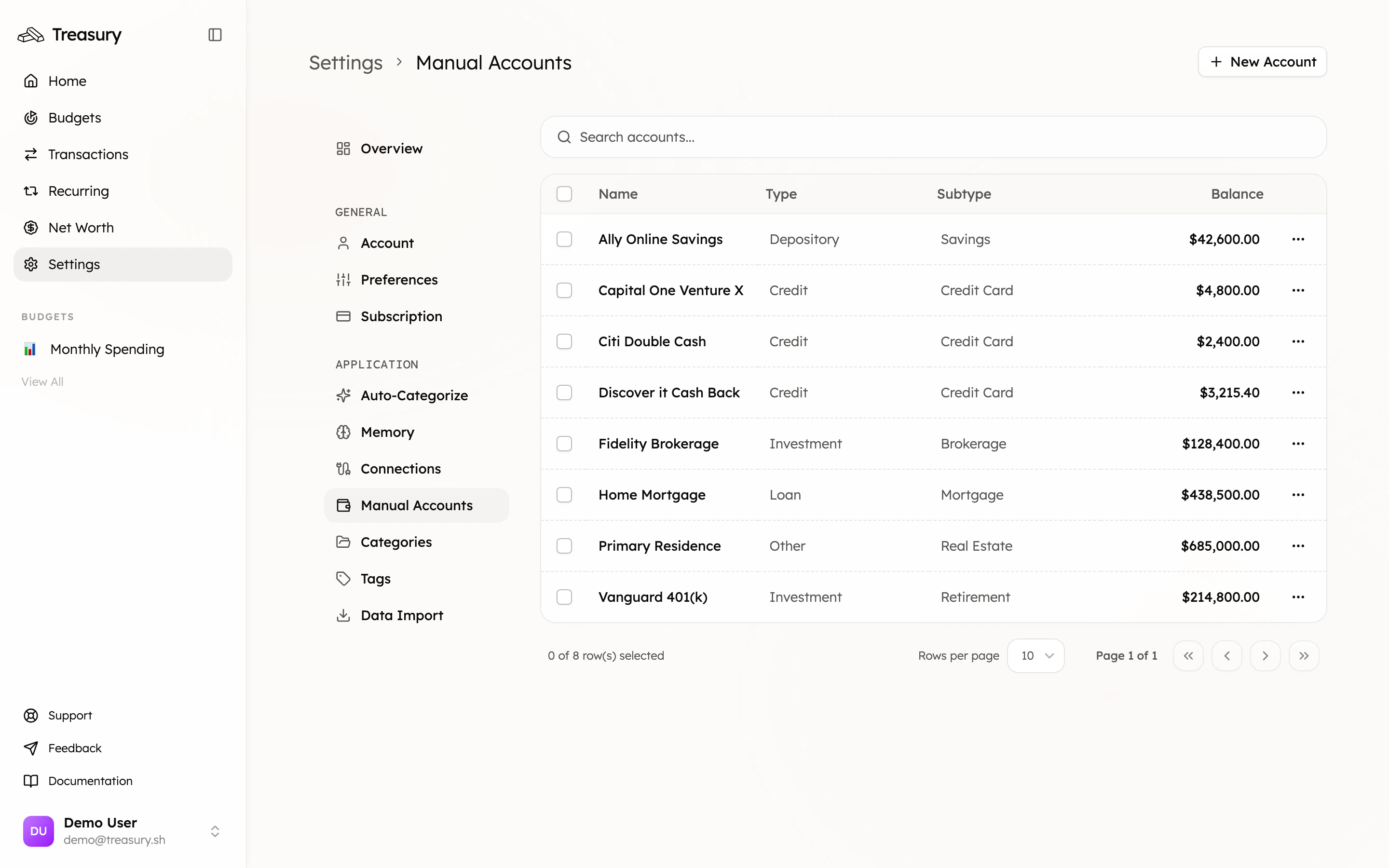Toggle the select-all checkbox in table header
Viewport: 1389px width, 868px height.
click(564, 194)
